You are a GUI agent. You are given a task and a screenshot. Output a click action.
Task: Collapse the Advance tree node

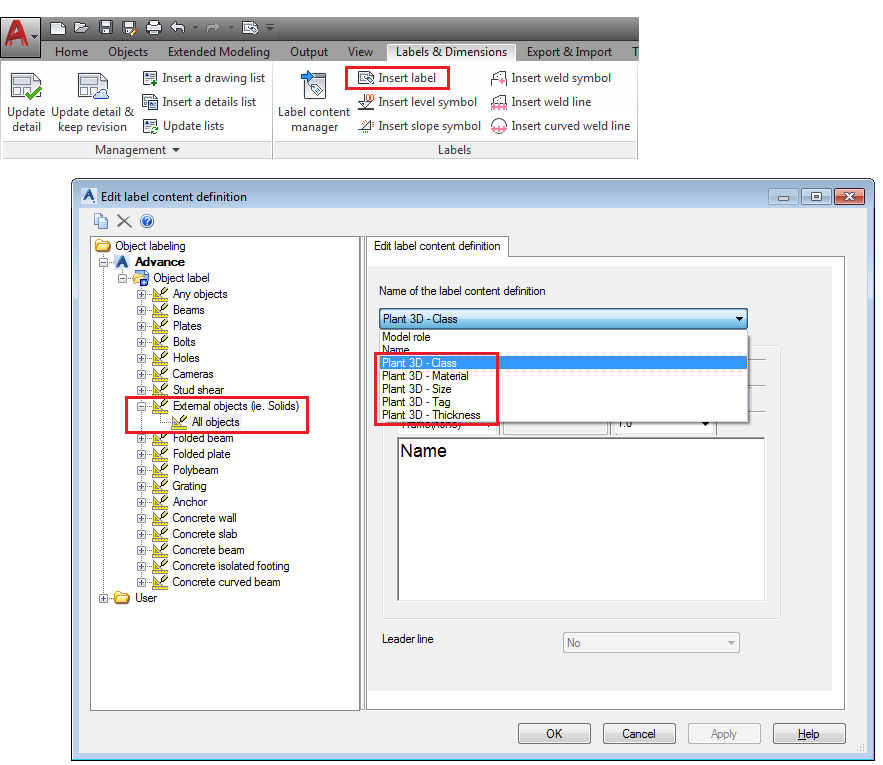tap(103, 262)
